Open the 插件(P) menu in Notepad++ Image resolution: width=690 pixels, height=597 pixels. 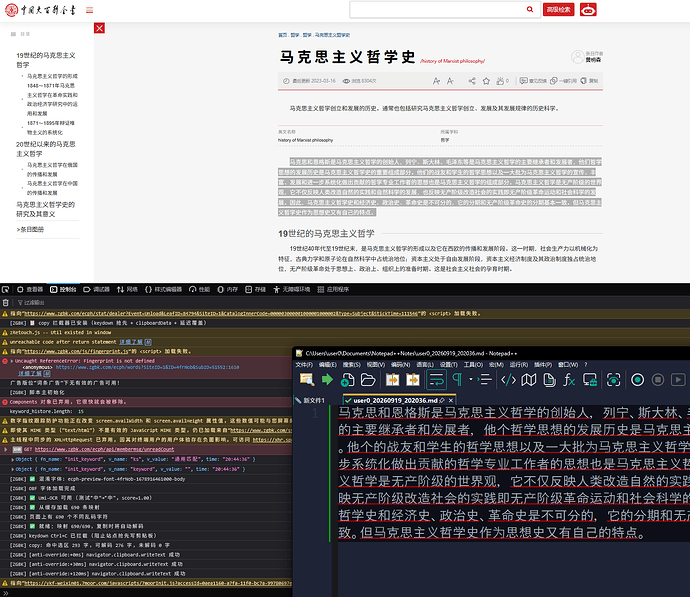coord(543,365)
